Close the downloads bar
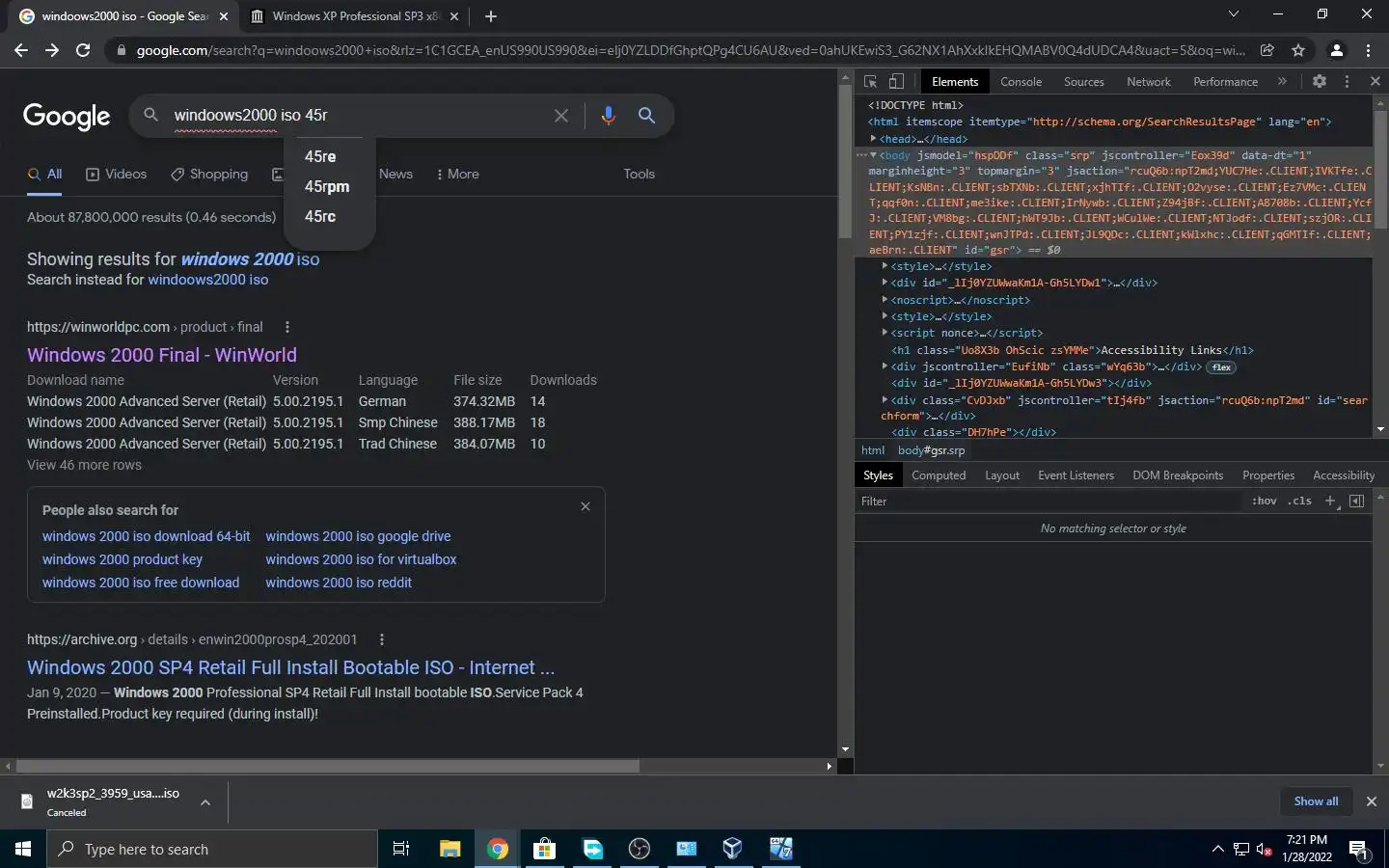This screenshot has height=868, width=1389. [1371, 801]
